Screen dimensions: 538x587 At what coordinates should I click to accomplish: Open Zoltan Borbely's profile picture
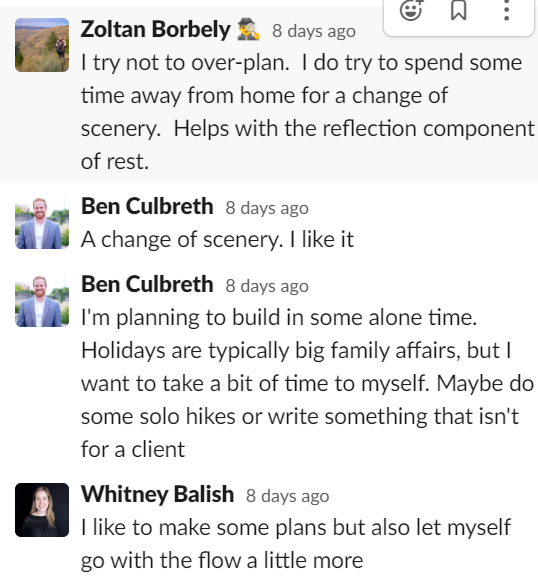[x=42, y=45]
